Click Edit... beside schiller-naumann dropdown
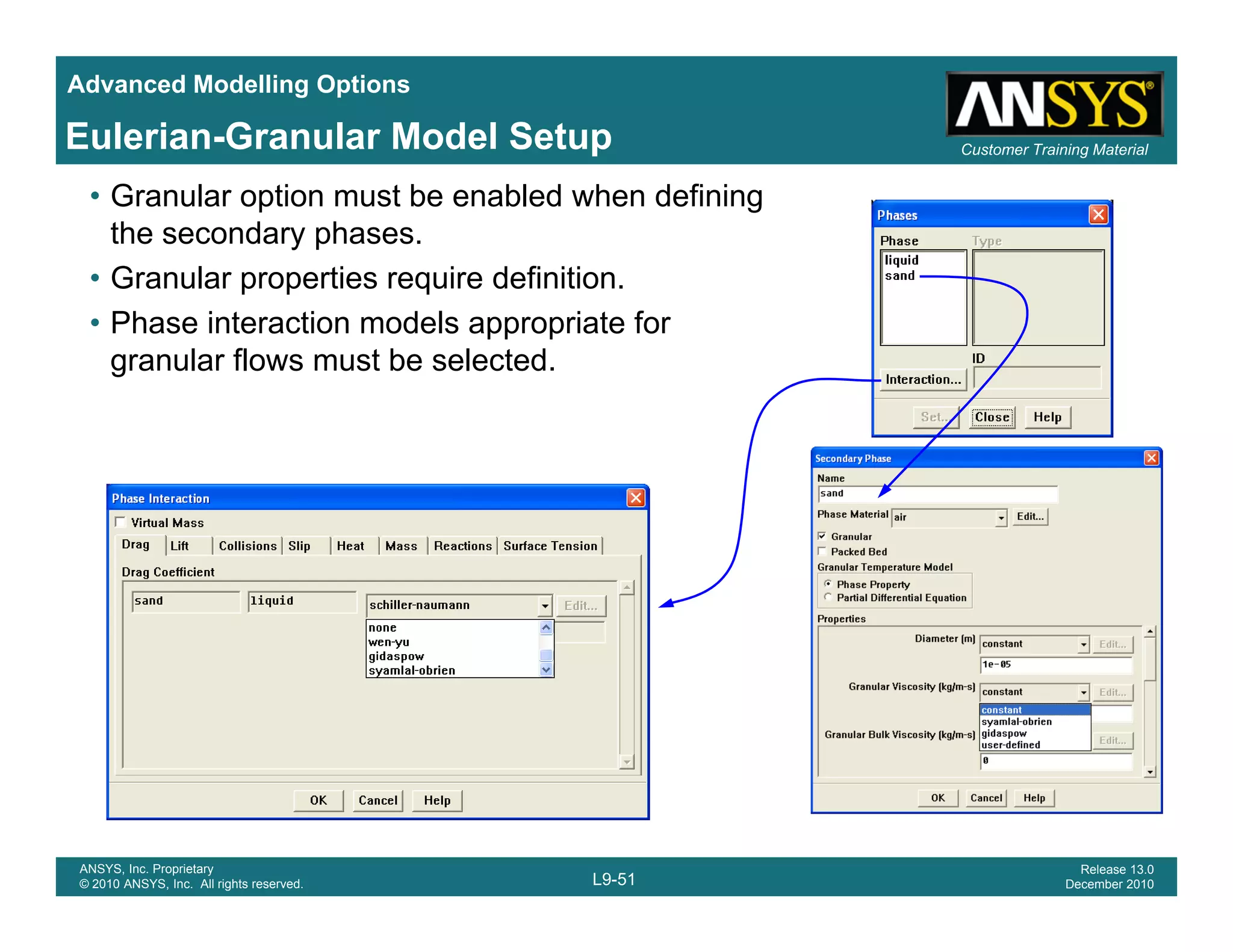The height and width of the screenshot is (952, 1233). pyautogui.click(x=581, y=606)
